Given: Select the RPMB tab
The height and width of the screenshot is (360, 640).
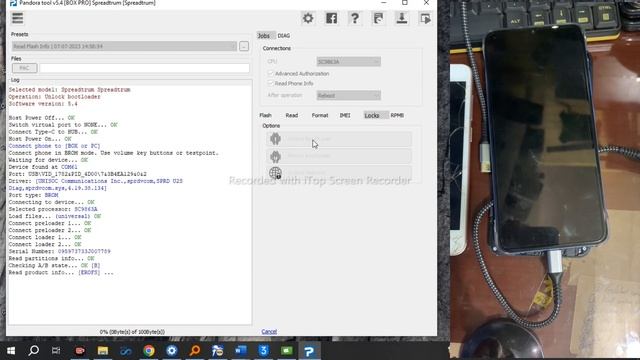Looking at the screenshot, I should point(397,116).
